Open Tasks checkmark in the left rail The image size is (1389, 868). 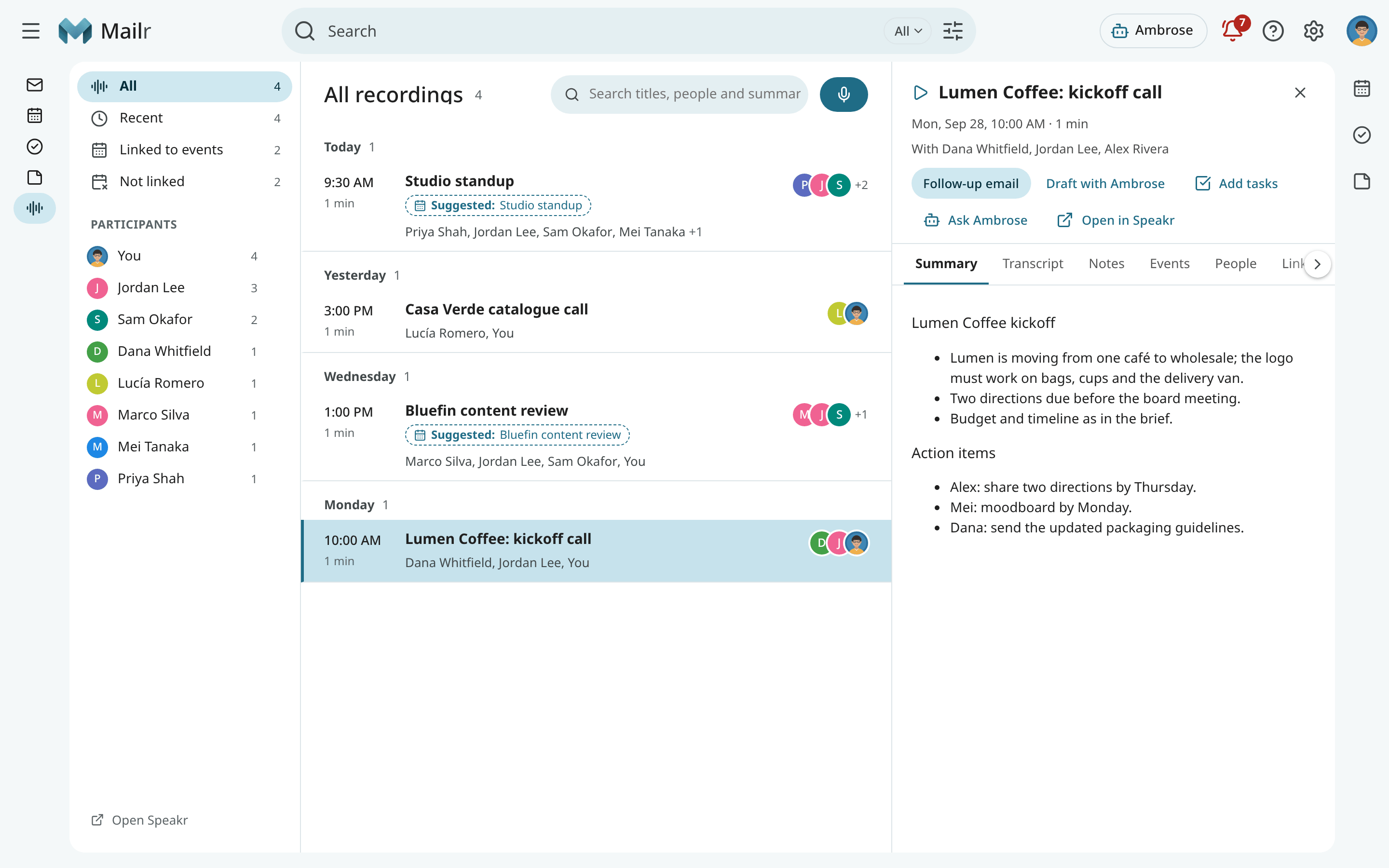[x=34, y=147]
